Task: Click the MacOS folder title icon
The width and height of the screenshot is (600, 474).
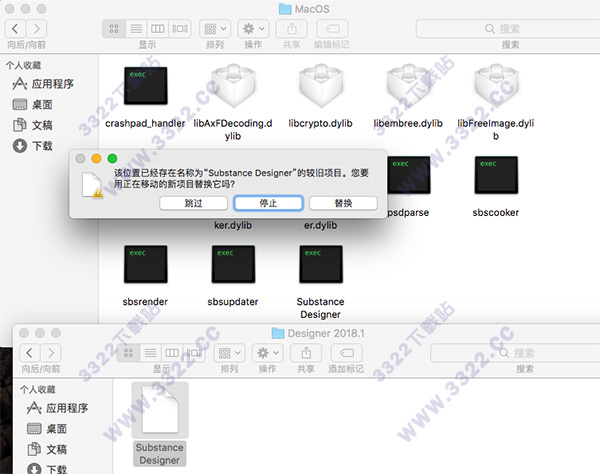Action: coord(285,9)
